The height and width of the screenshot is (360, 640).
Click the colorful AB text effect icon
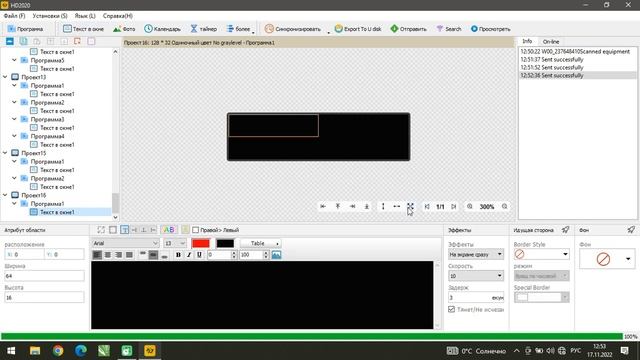169,230
